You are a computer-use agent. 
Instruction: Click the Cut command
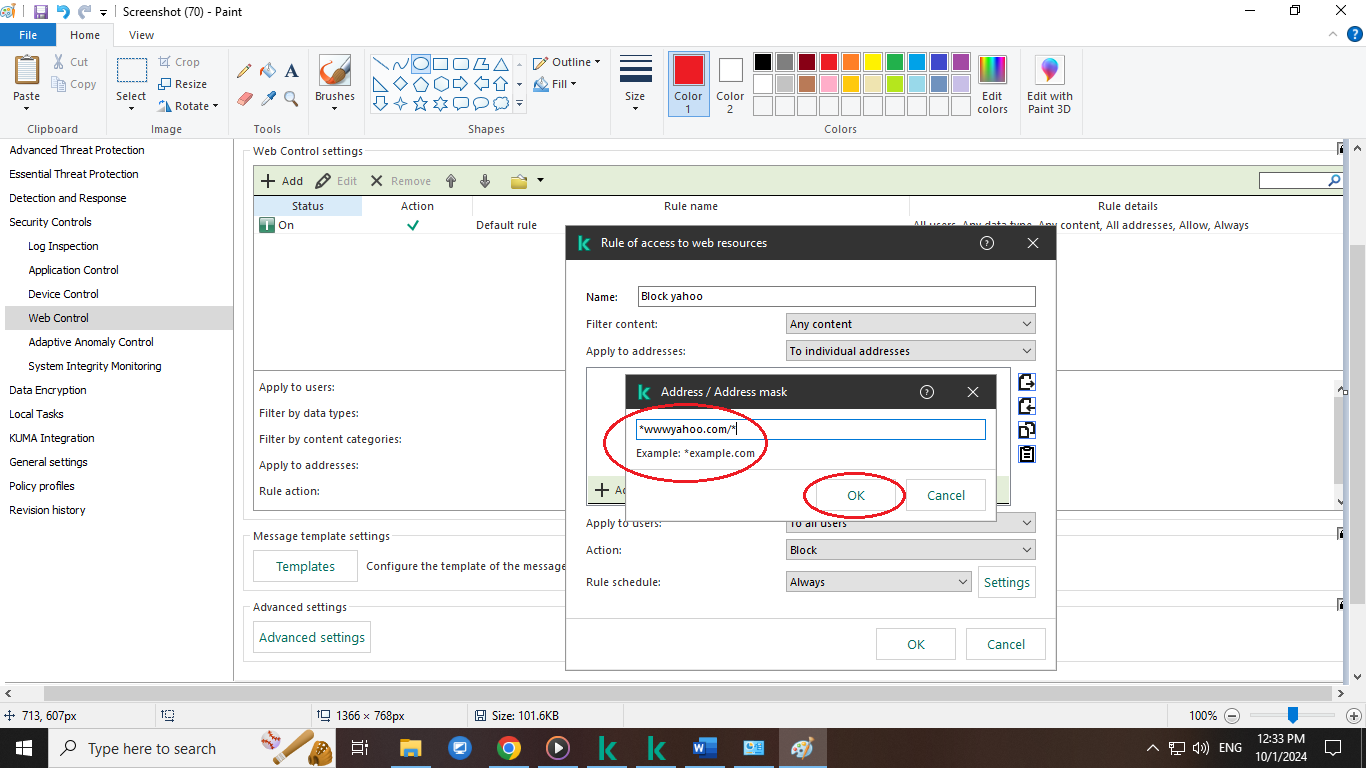(x=71, y=62)
